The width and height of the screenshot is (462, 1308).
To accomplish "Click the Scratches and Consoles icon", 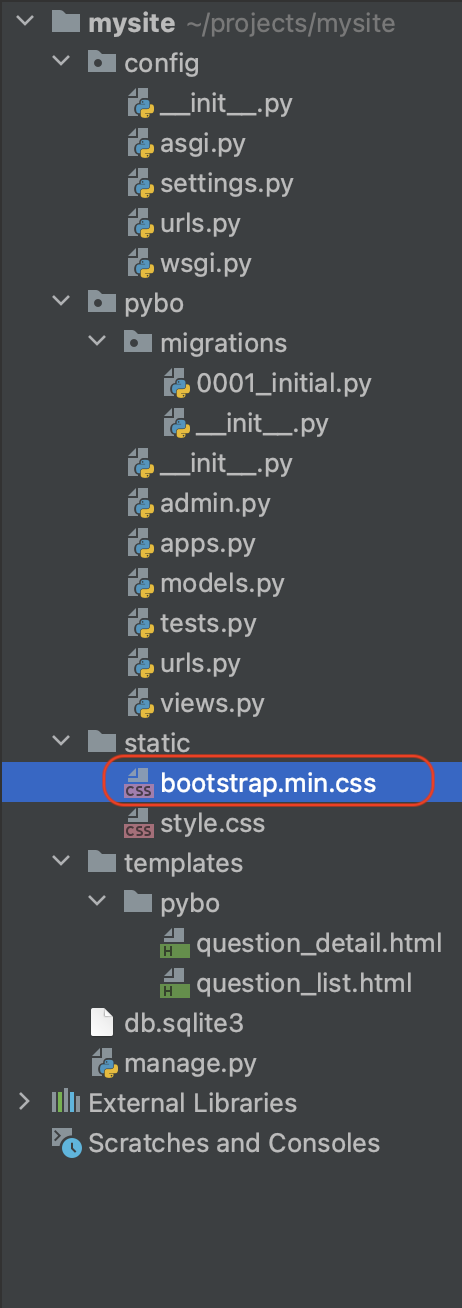I will (66, 1142).
